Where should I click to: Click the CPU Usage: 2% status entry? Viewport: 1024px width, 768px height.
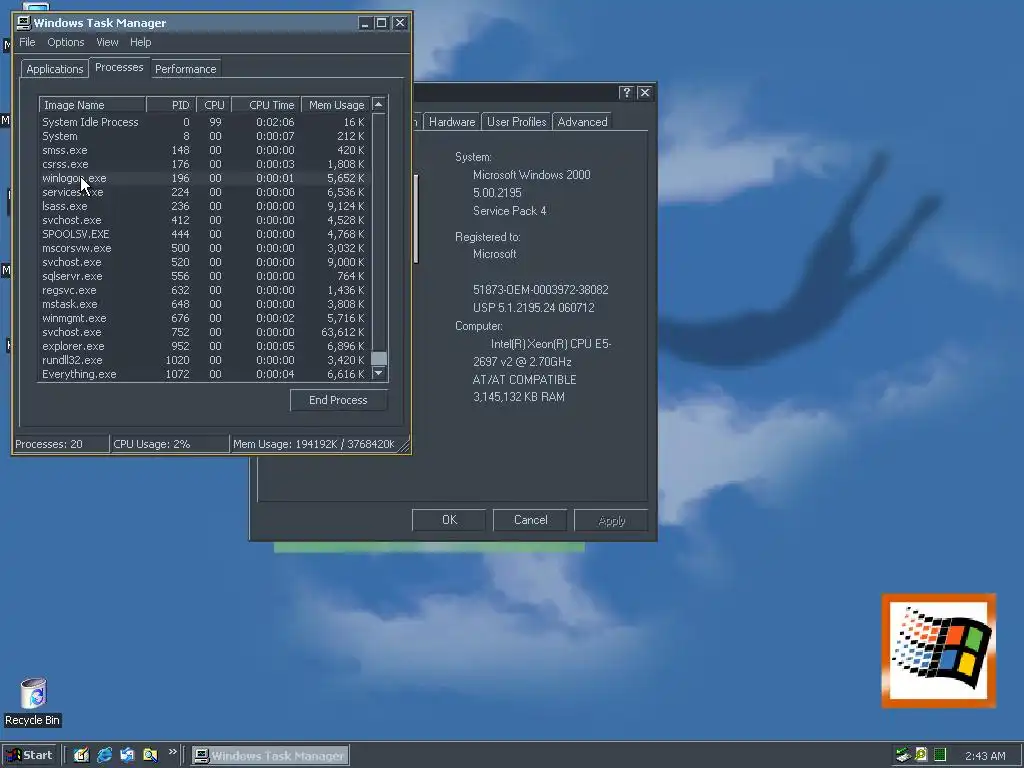(170, 444)
